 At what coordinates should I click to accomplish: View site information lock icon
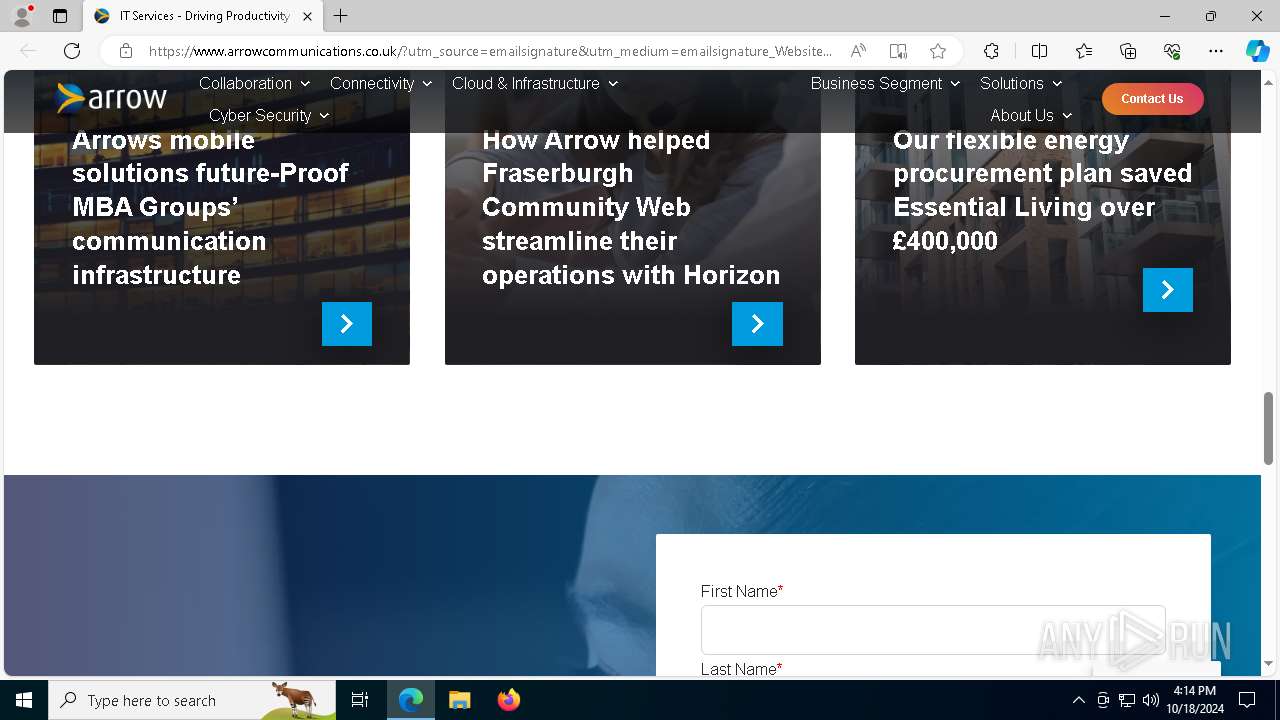pyautogui.click(x=126, y=51)
